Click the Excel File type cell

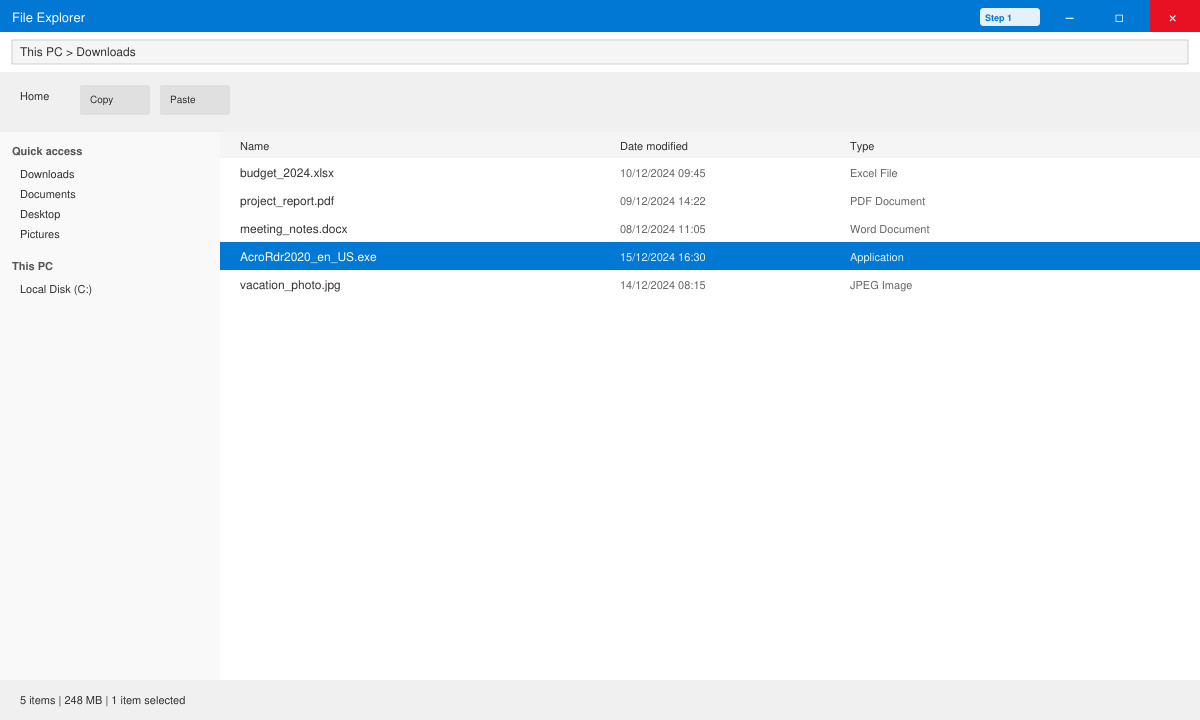click(x=874, y=173)
